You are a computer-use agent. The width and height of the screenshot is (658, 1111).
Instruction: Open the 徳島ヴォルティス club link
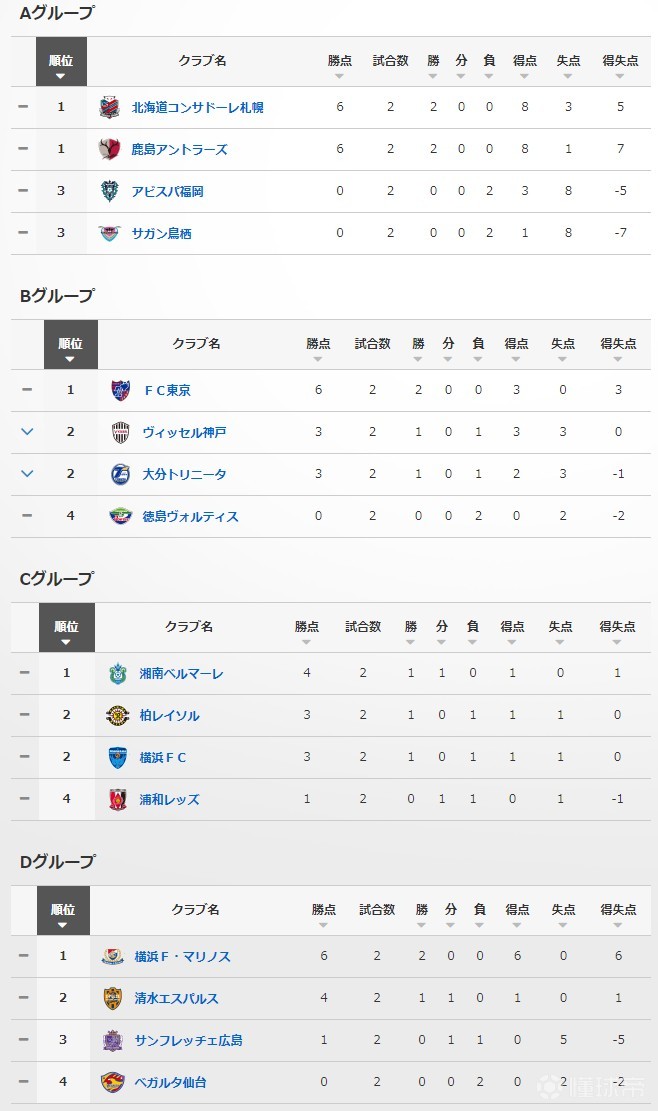point(190,516)
